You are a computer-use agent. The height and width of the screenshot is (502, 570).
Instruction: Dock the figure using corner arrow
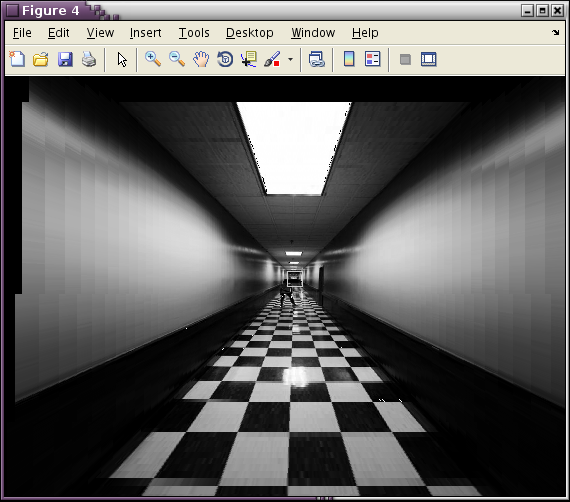[555, 33]
